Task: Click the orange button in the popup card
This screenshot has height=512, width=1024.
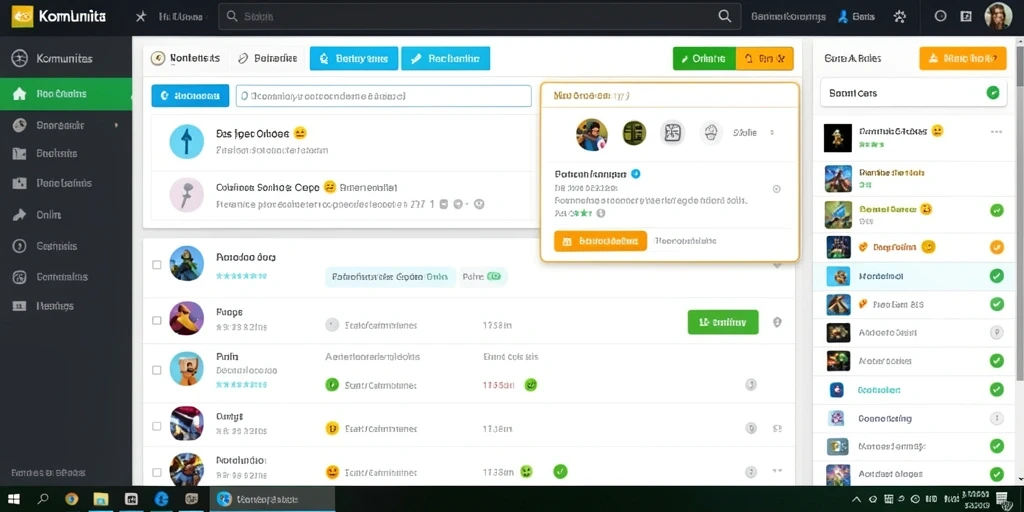Action: (x=600, y=241)
